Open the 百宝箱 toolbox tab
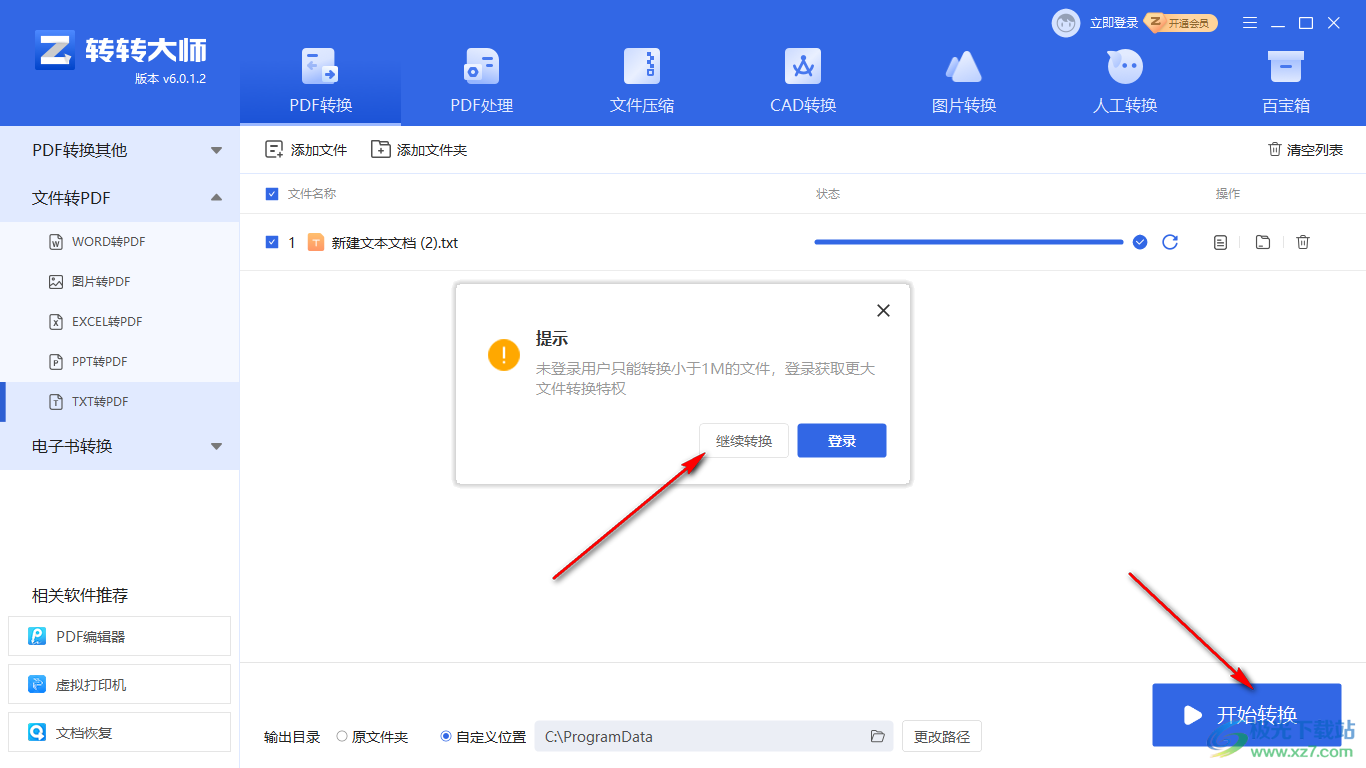The image size is (1366, 768). click(x=1285, y=81)
